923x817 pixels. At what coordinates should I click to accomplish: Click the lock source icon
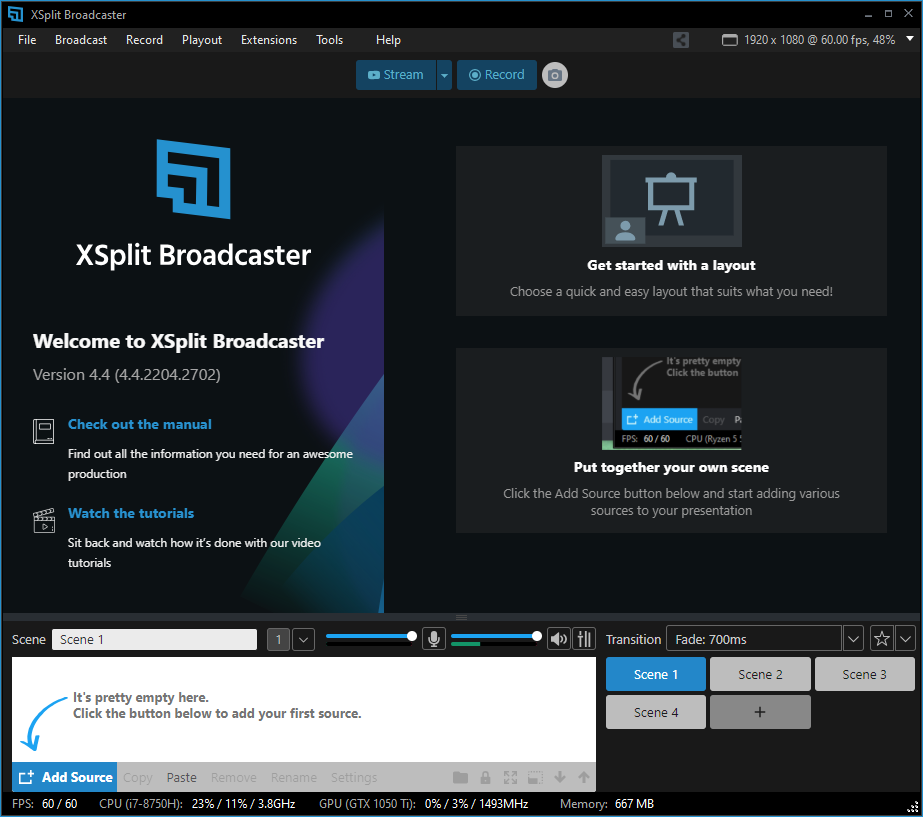[485, 778]
